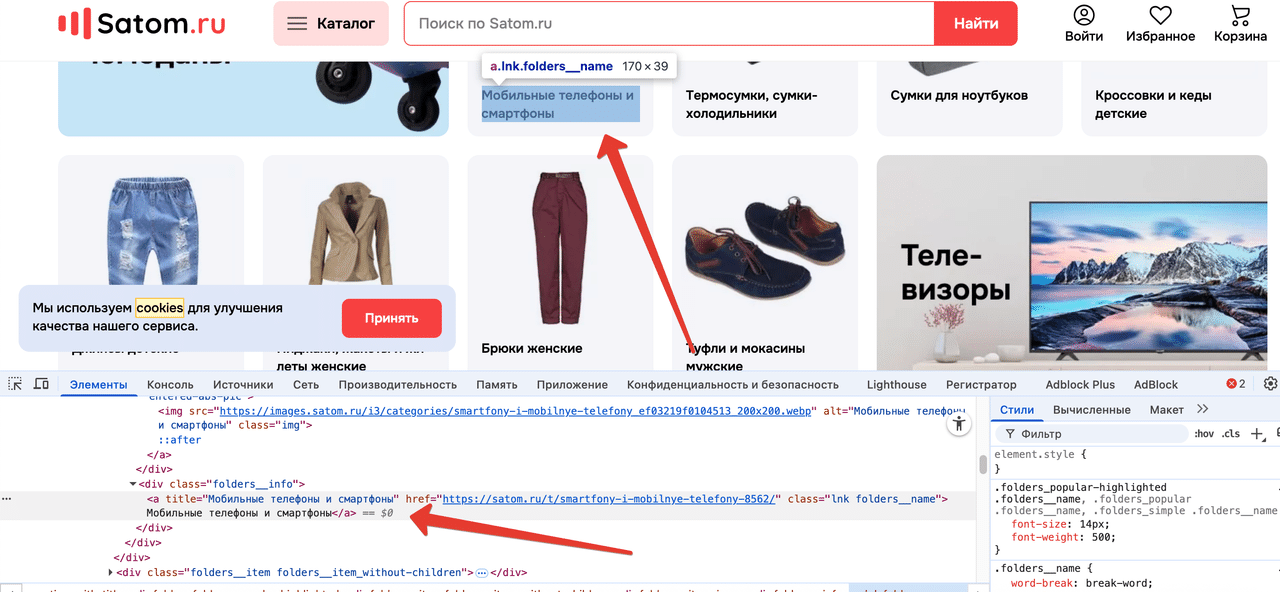Open the Каталог menu button

(x=330, y=24)
